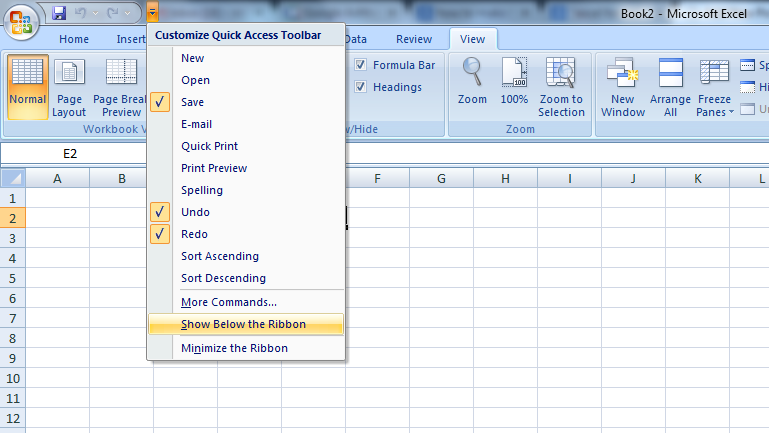Select column K header

pyautogui.click(x=697, y=178)
